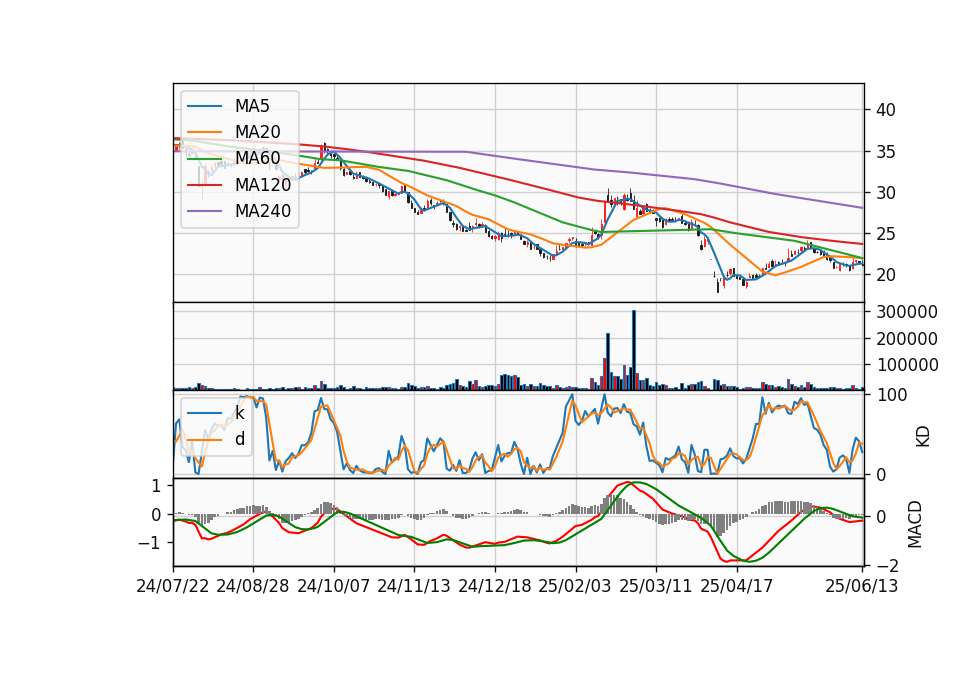The height and width of the screenshot is (690, 960).
Task: Click the KD axis value 100
Action: point(891,395)
